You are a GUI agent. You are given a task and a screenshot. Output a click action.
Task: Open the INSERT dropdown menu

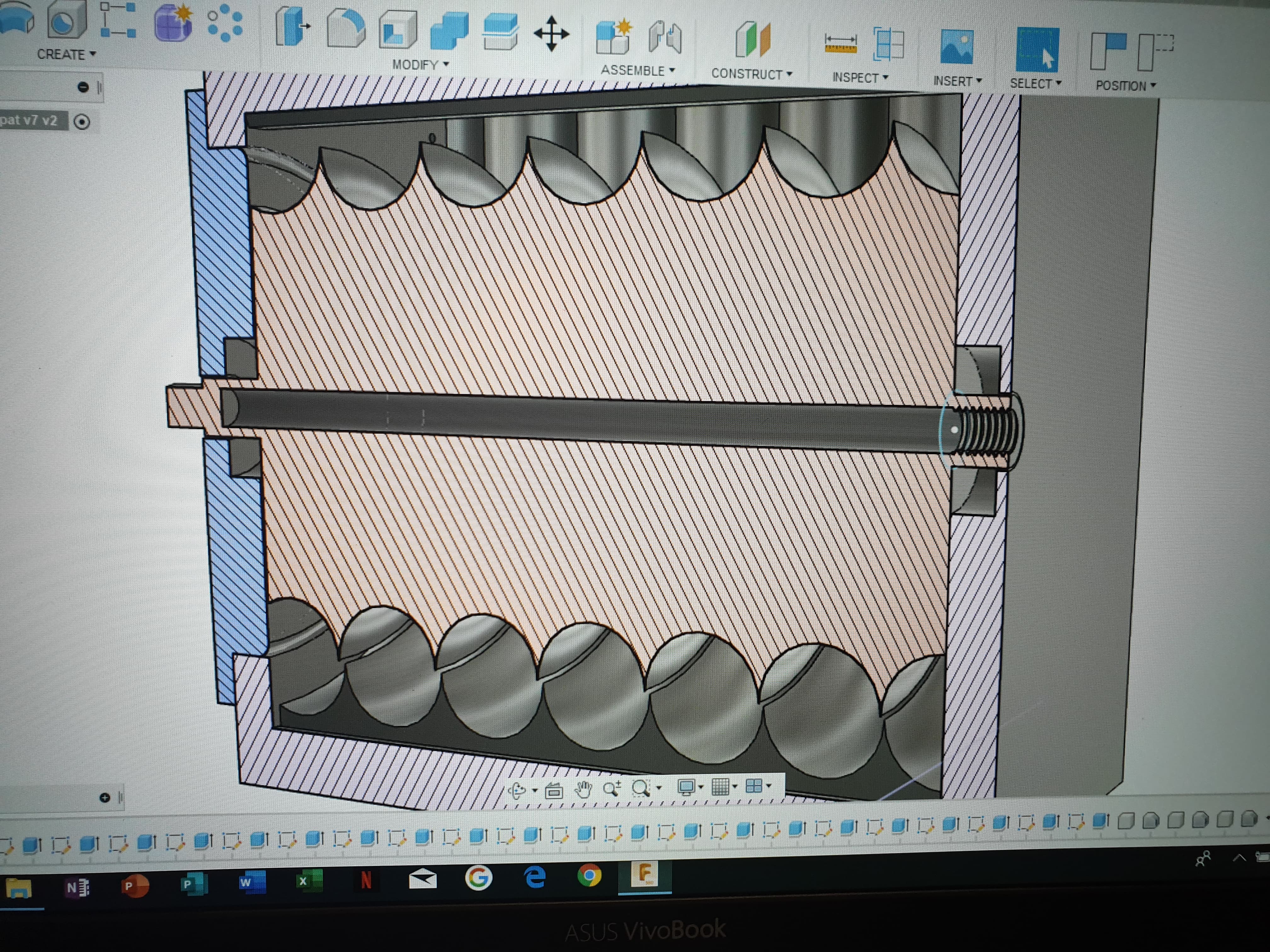coord(957,81)
